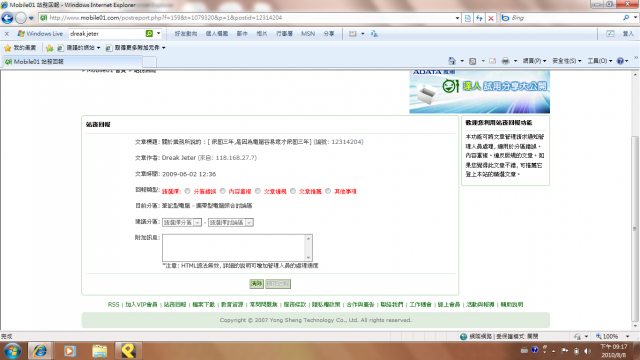Select 內容重複 radio button
The height and width of the screenshot is (360, 640).
[222, 191]
